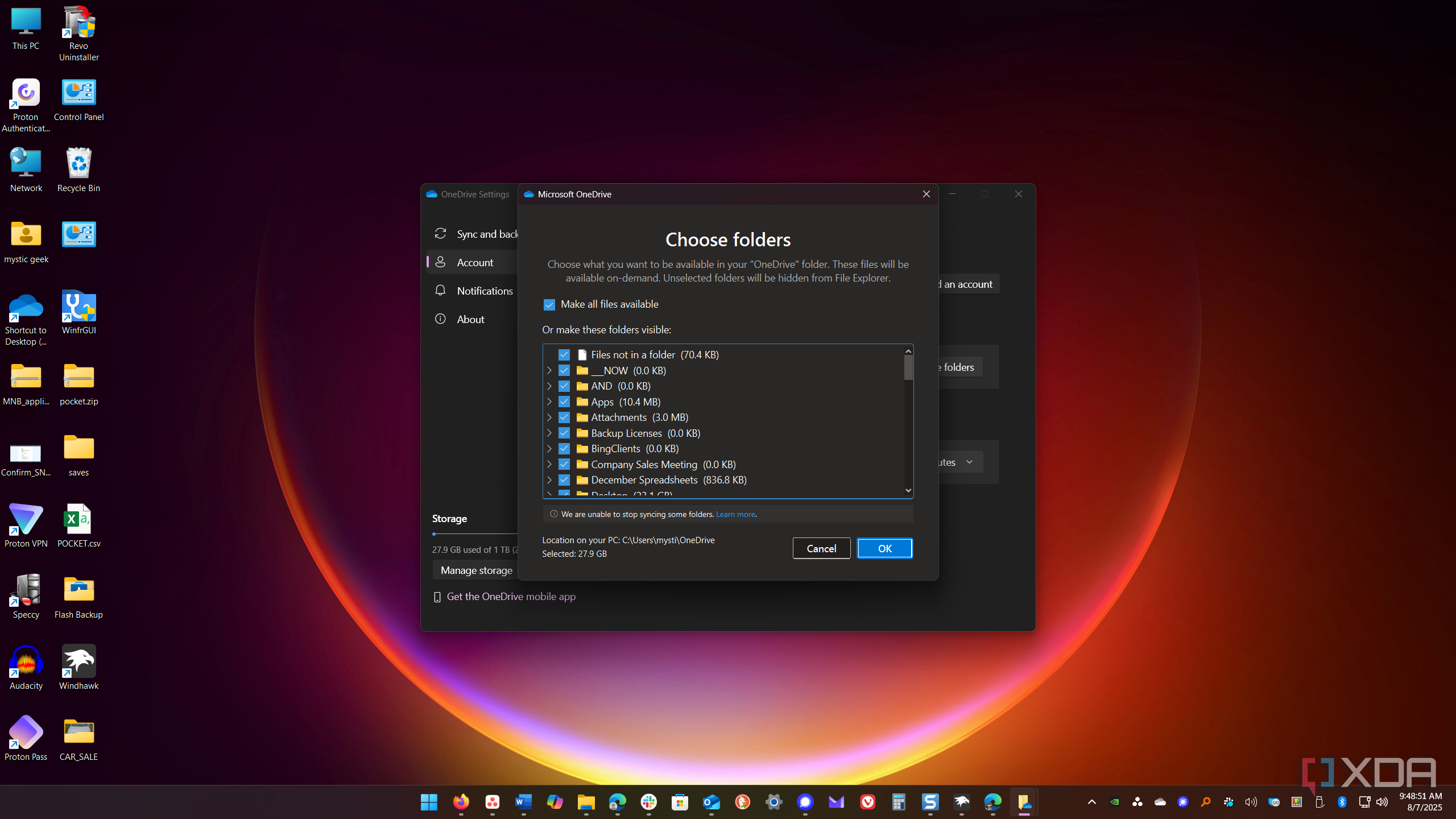
Task: Select the POCKET.csv file on desktop
Action: coord(78,526)
